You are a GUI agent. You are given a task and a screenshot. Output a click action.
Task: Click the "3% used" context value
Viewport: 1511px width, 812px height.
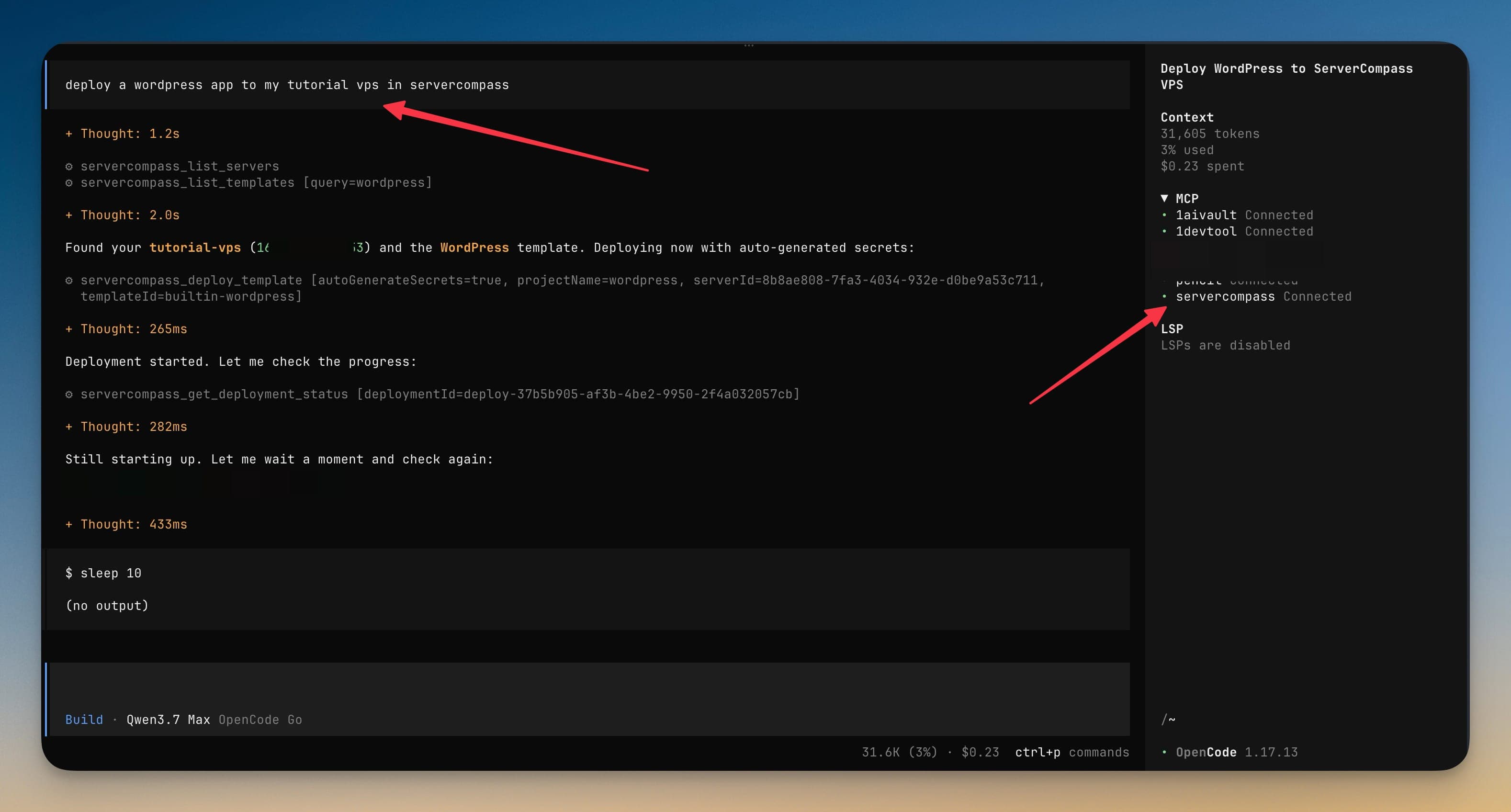pyautogui.click(x=1186, y=150)
